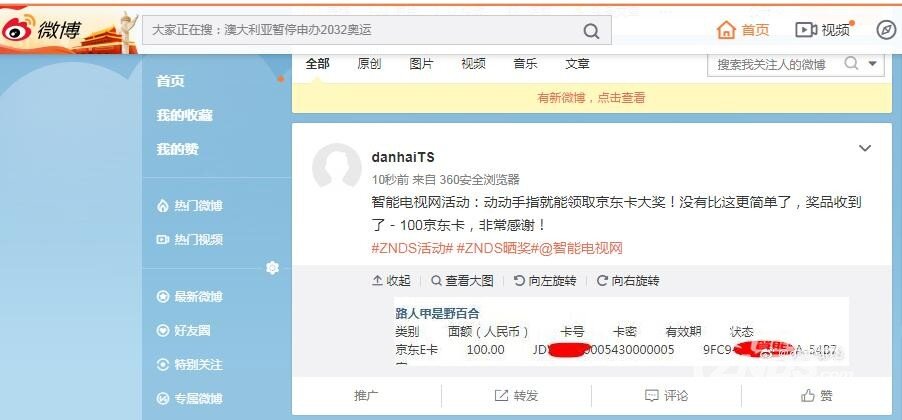Click 查看大图 to view full image
902x420 pixels.
[463, 281]
